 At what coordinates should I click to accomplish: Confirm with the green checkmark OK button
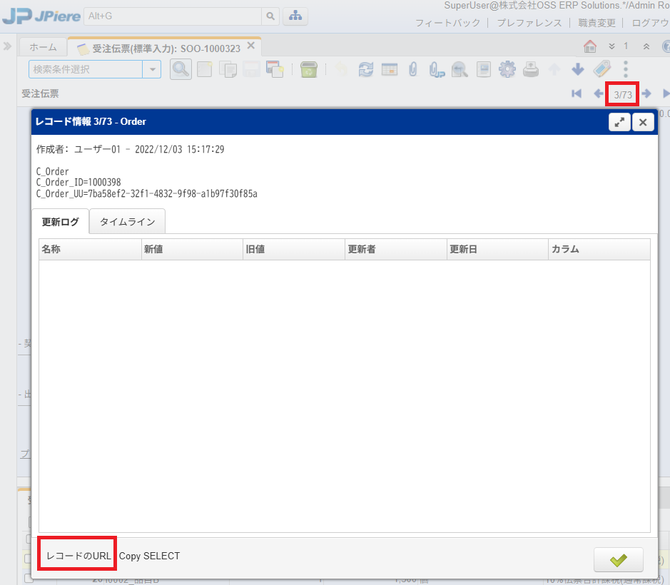618,559
